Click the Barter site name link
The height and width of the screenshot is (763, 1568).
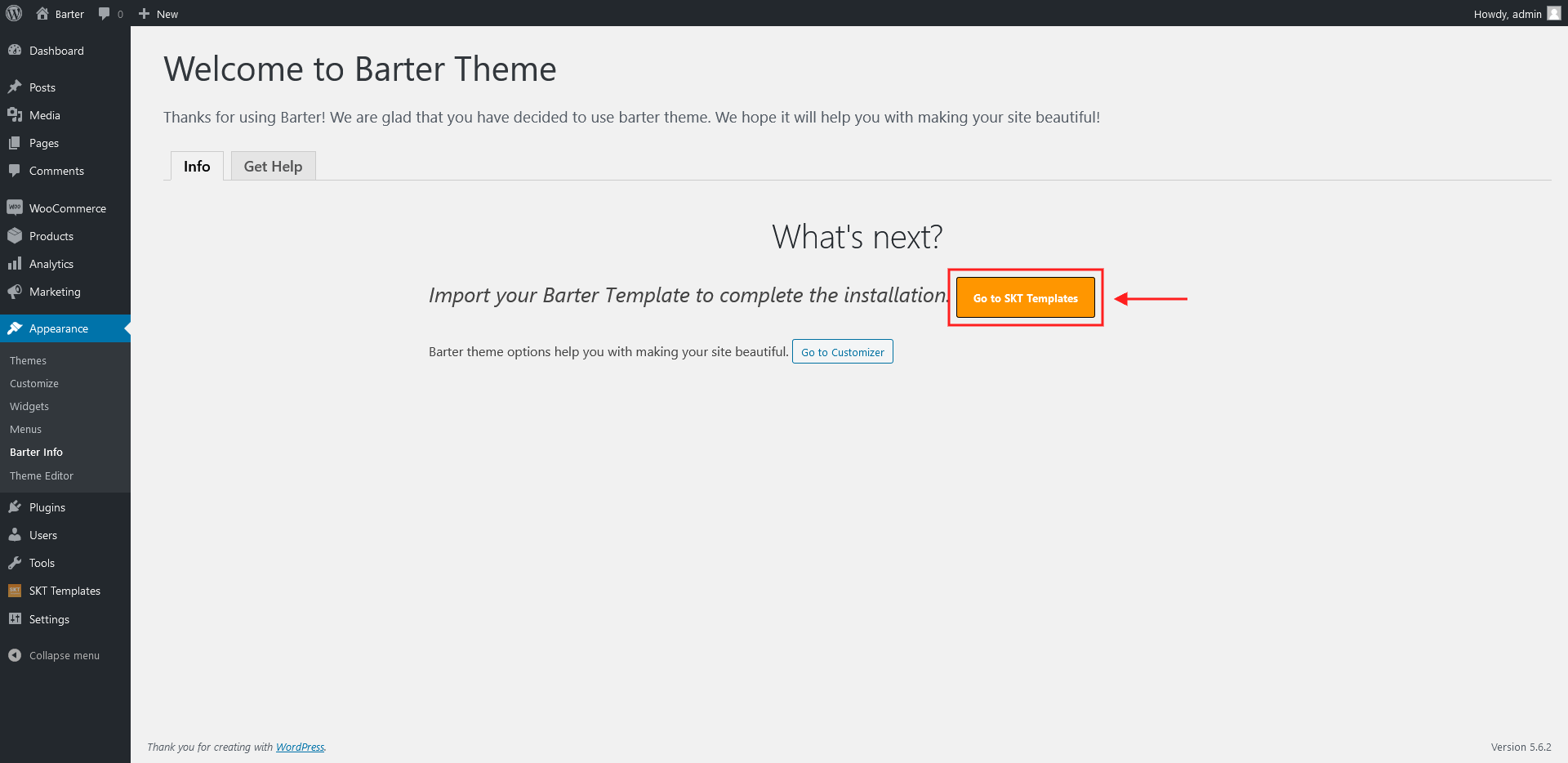pos(69,14)
